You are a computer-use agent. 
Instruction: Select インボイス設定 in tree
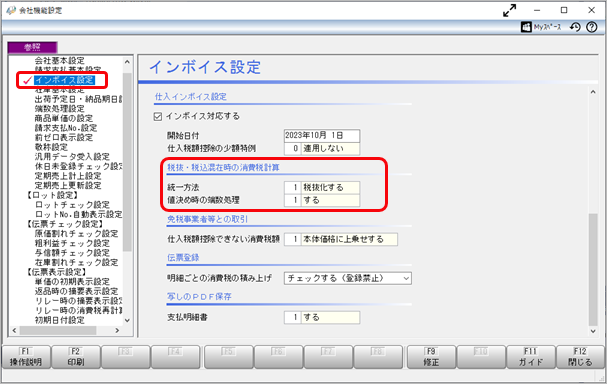point(64,80)
